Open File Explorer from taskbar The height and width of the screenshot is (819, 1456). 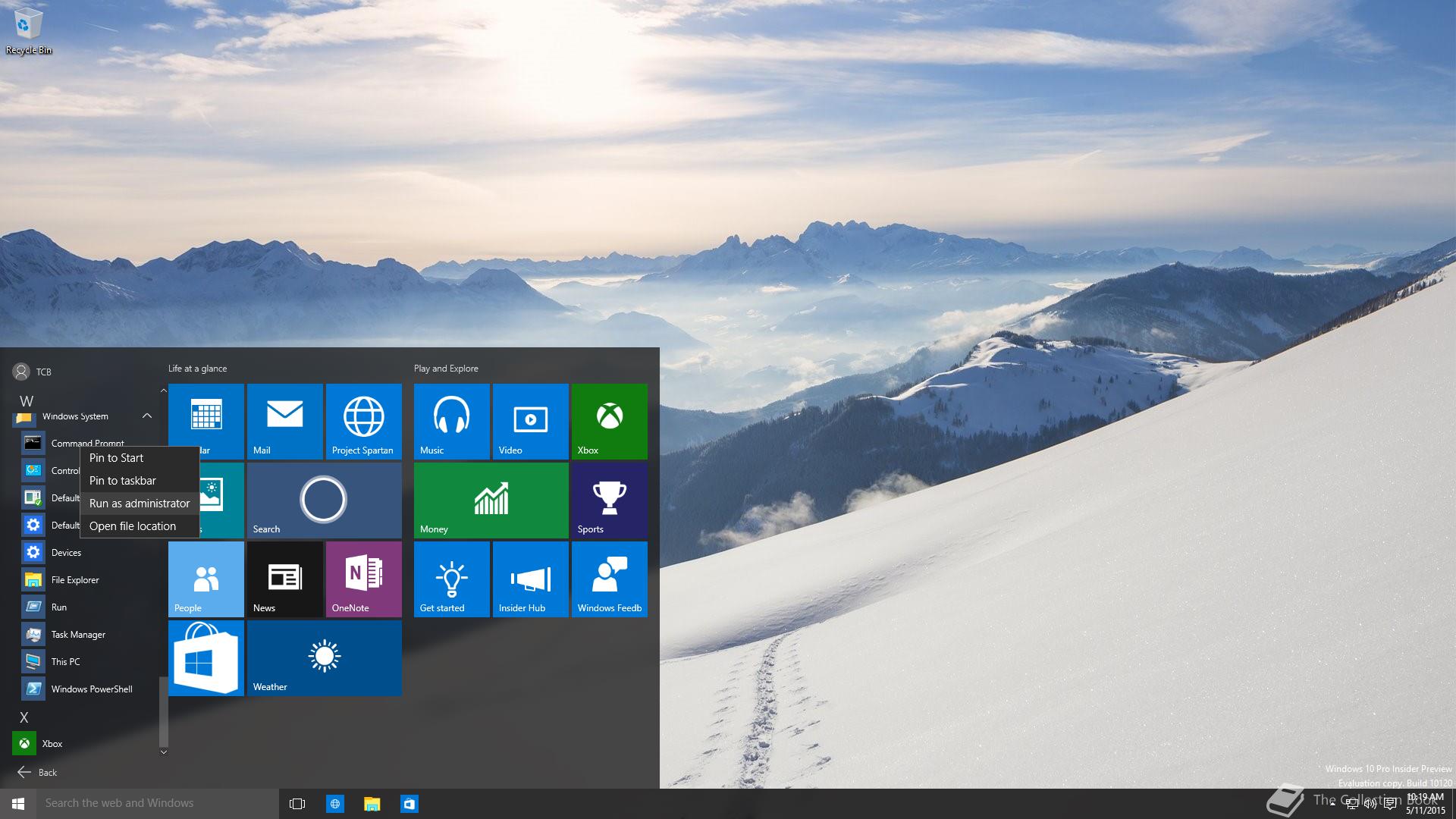tap(372, 804)
